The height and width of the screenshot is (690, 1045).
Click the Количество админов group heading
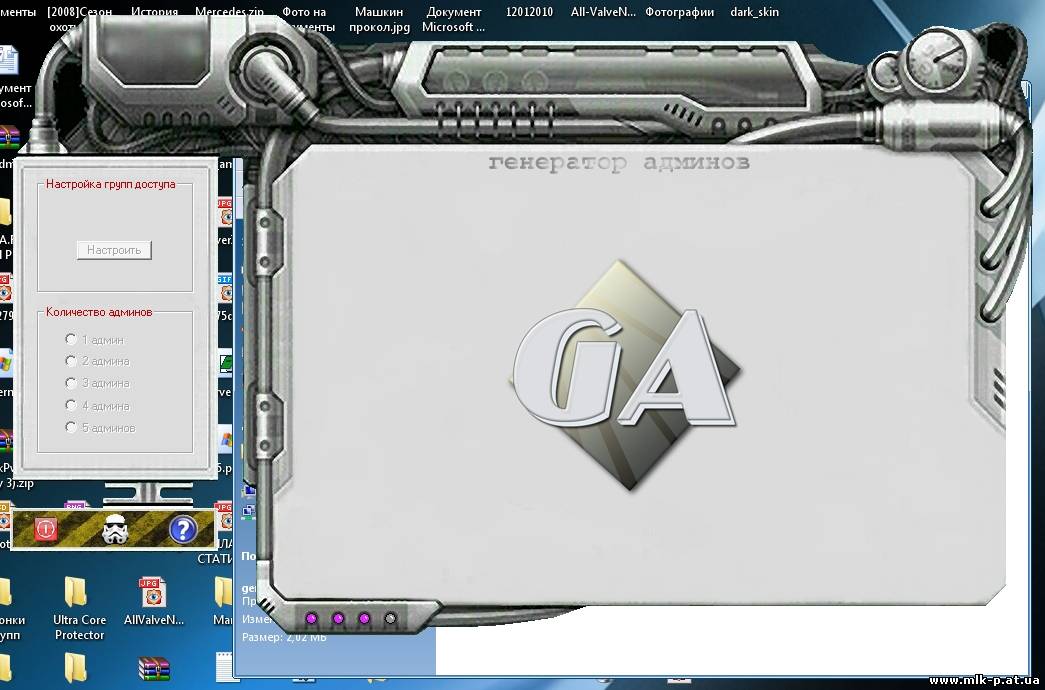click(x=99, y=312)
